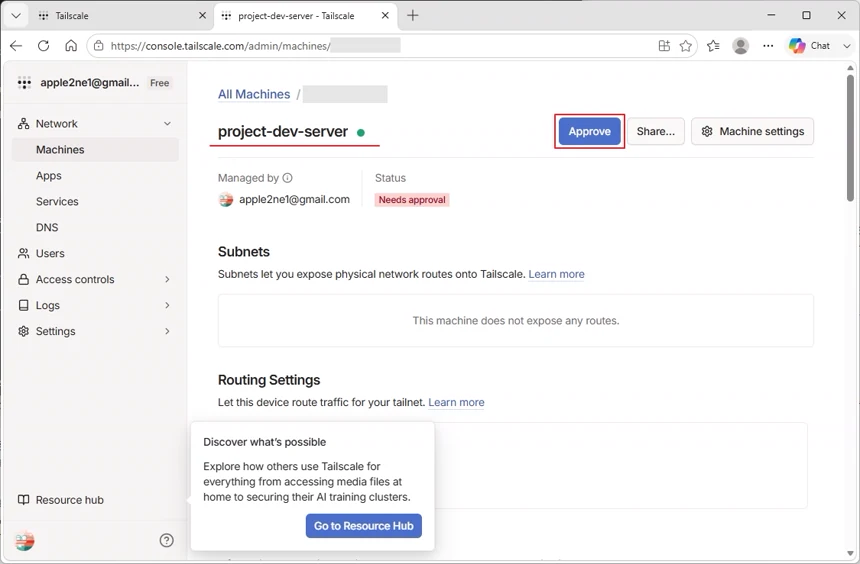Open the Copilot Chat dropdown chevron
Image resolution: width=860 pixels, height=564 pixels.
click(846, 46)
